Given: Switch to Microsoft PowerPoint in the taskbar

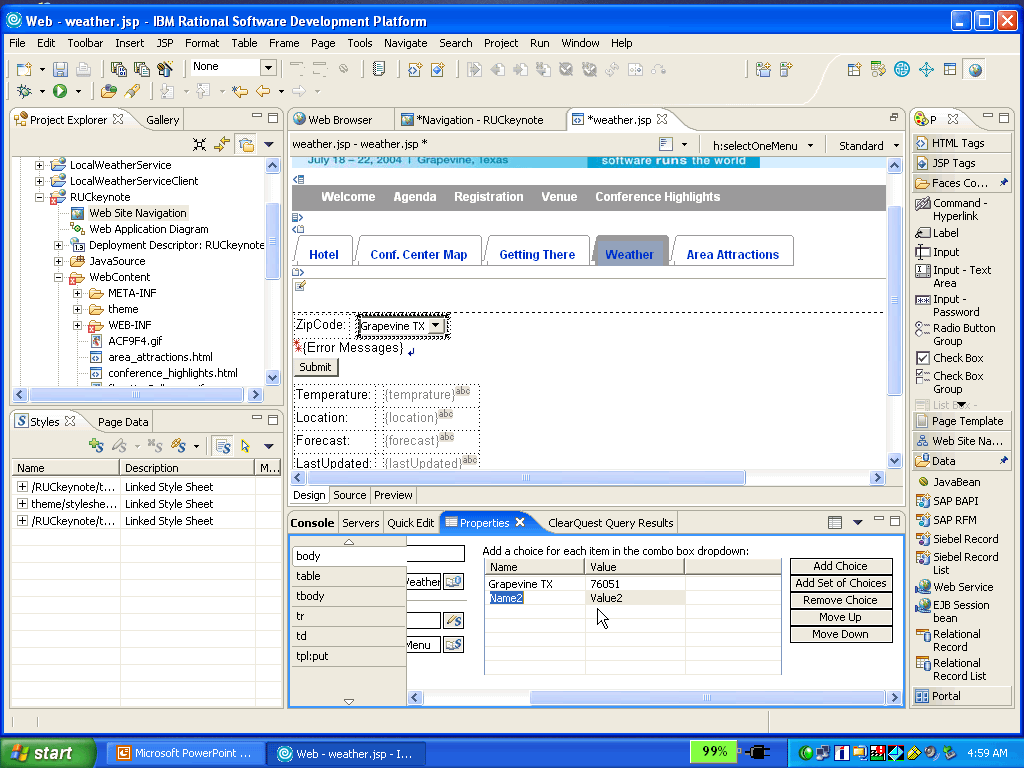Looking at the screenshot, I should 185,753.
